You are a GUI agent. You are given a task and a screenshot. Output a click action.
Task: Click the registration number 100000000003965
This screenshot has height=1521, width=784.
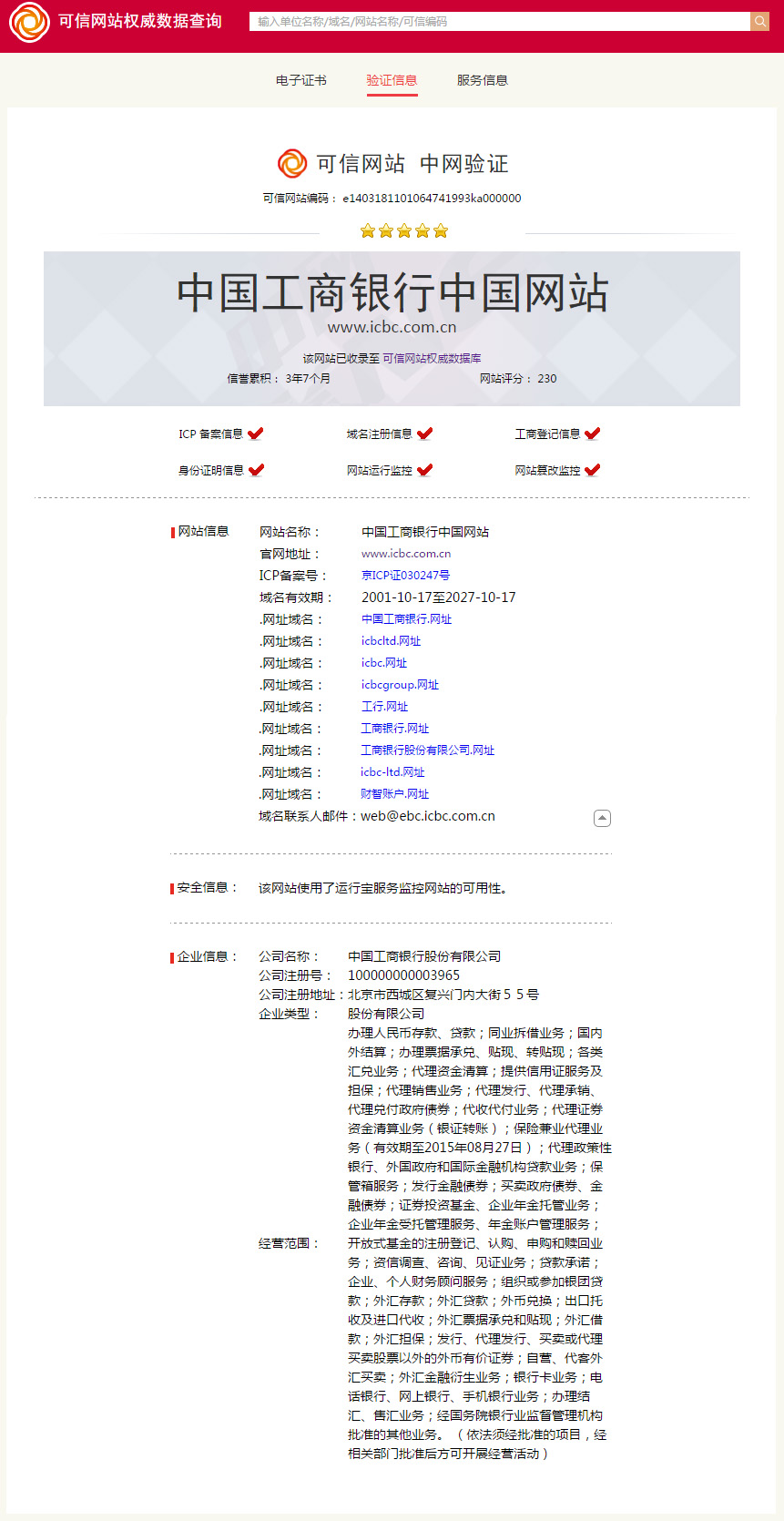pyautogui.click(x=404, y=975)
